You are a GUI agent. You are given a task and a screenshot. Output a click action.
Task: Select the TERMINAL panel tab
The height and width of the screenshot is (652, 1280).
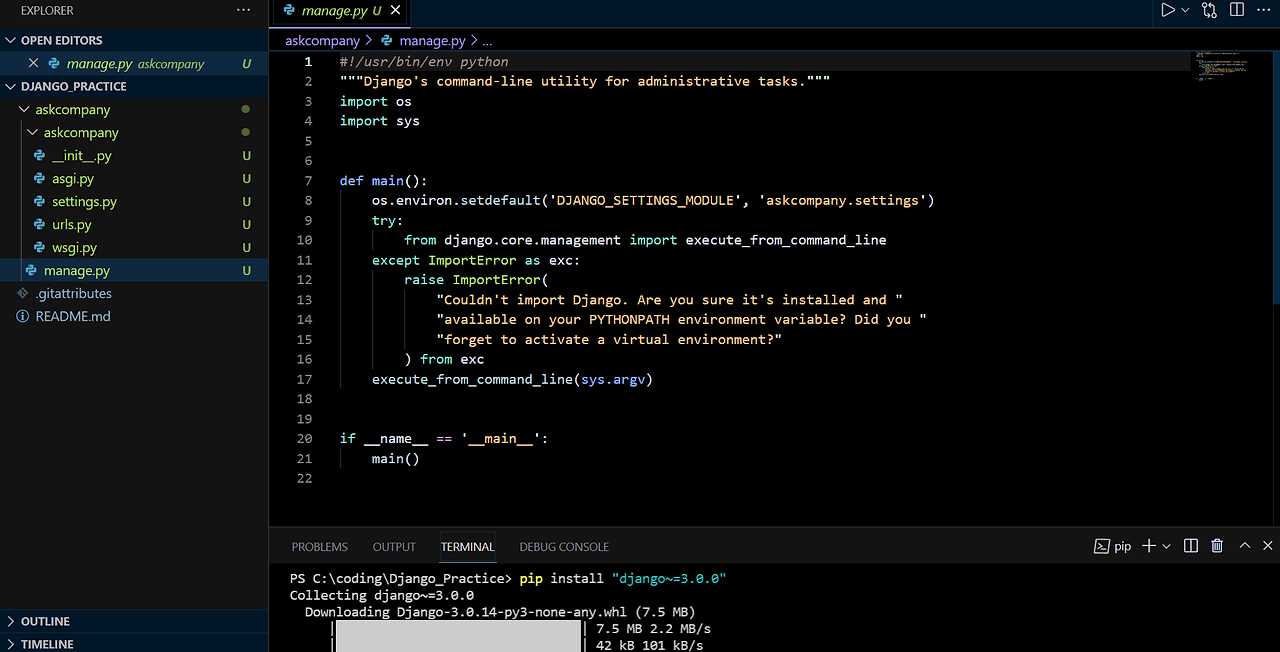click(468, 547)
